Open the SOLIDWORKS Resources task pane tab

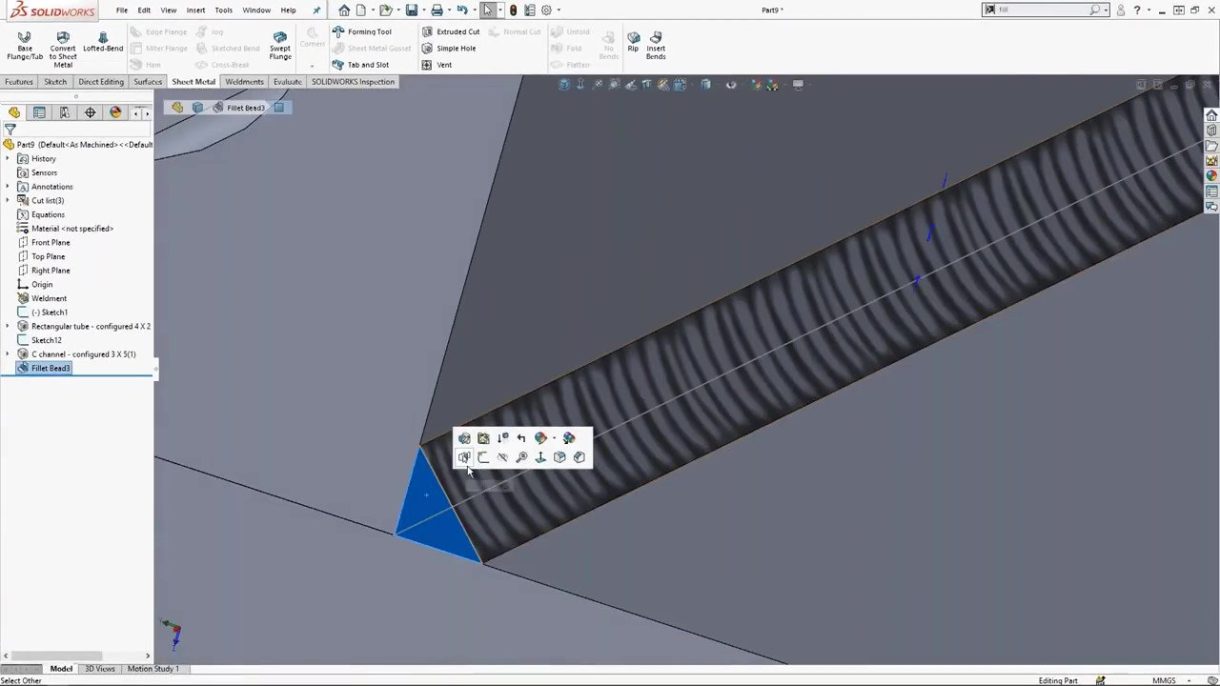(1211, 115)
